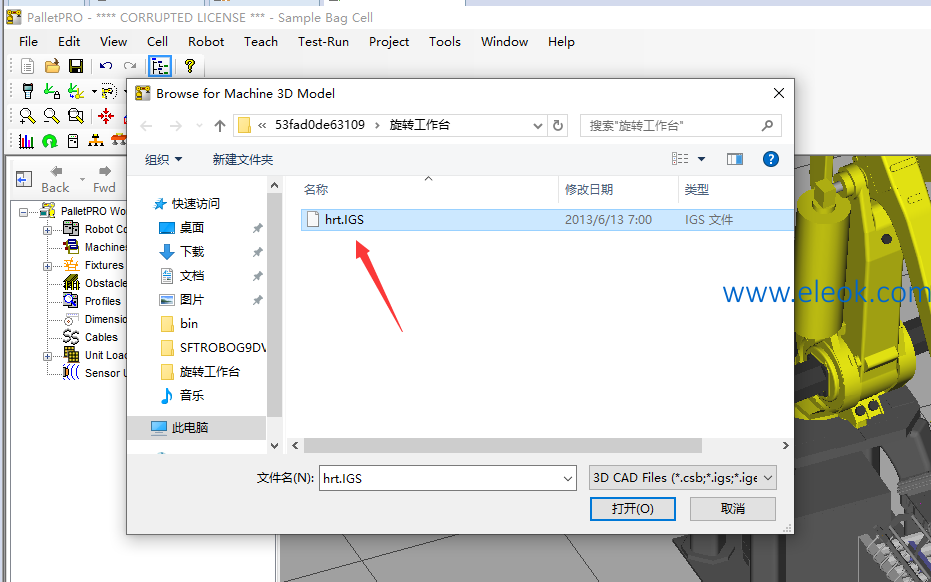Open the Cell menu

click(x=157, y=42)
